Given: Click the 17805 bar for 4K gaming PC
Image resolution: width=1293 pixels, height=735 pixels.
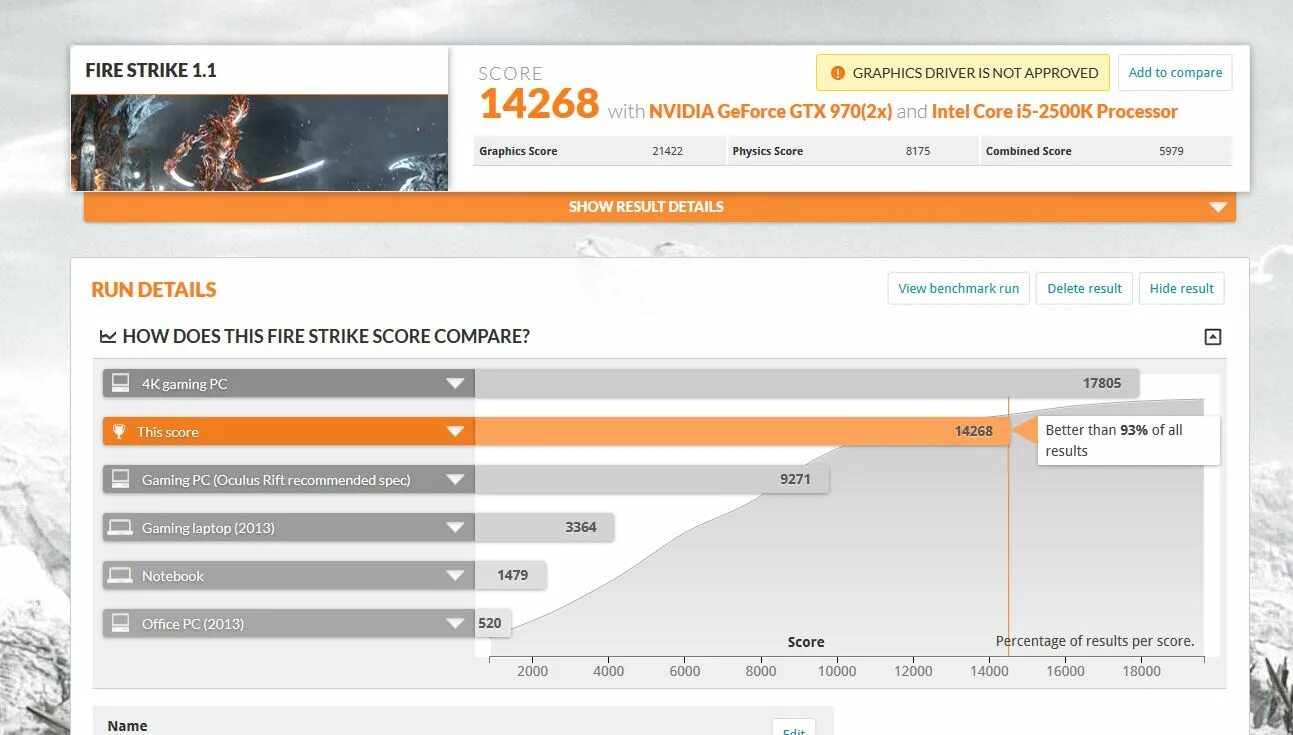Looking at the screenshot, I should click(806, 384).
